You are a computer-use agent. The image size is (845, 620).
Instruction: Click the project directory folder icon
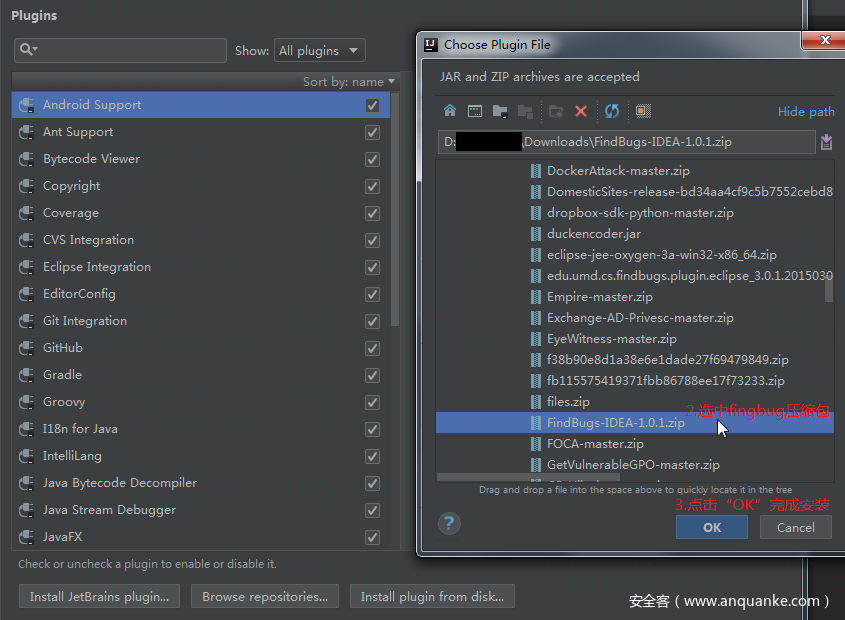pyautogui.click(x=500, y=111)
